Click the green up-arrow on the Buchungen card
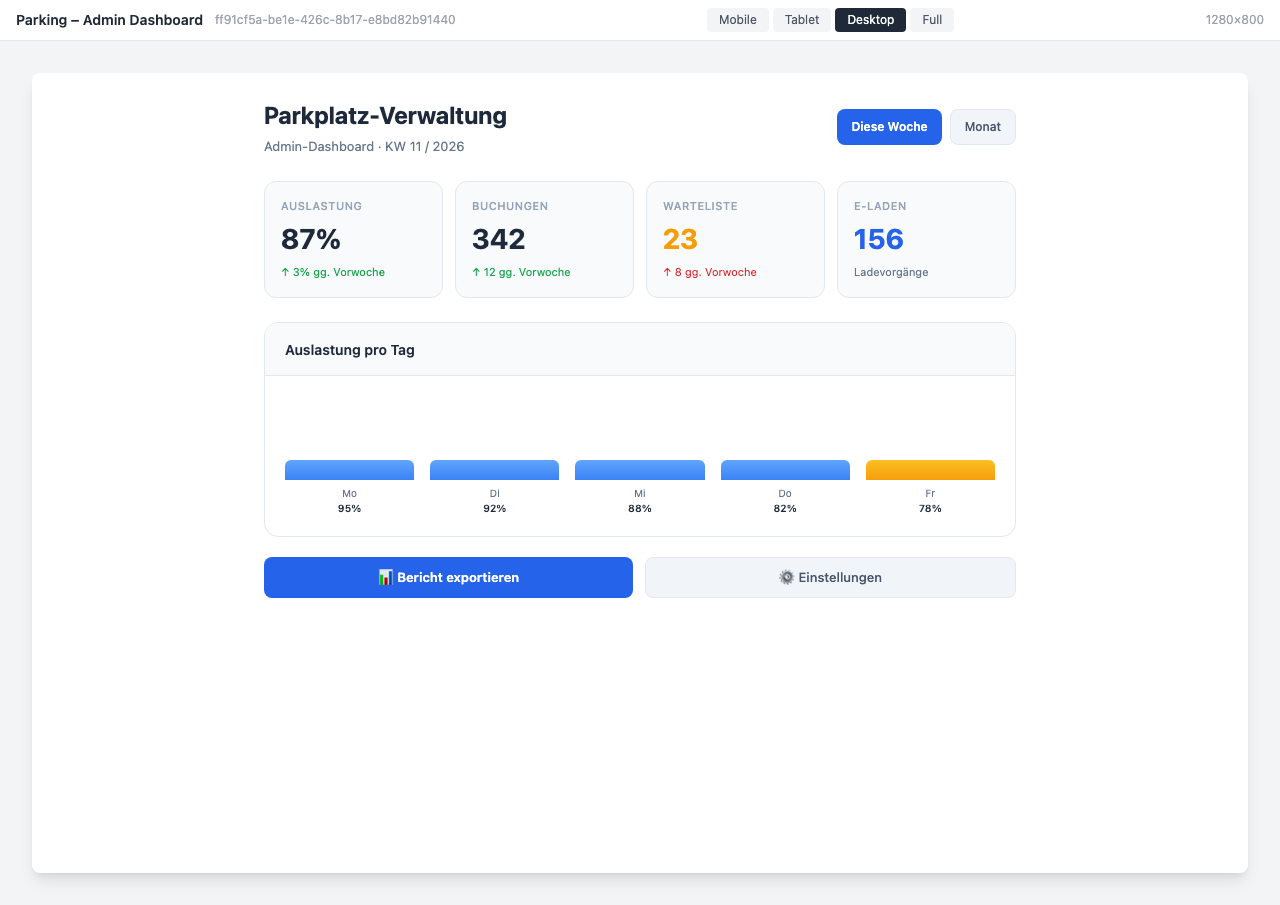Screen dimensions: 1280x905 coord(477,271)
